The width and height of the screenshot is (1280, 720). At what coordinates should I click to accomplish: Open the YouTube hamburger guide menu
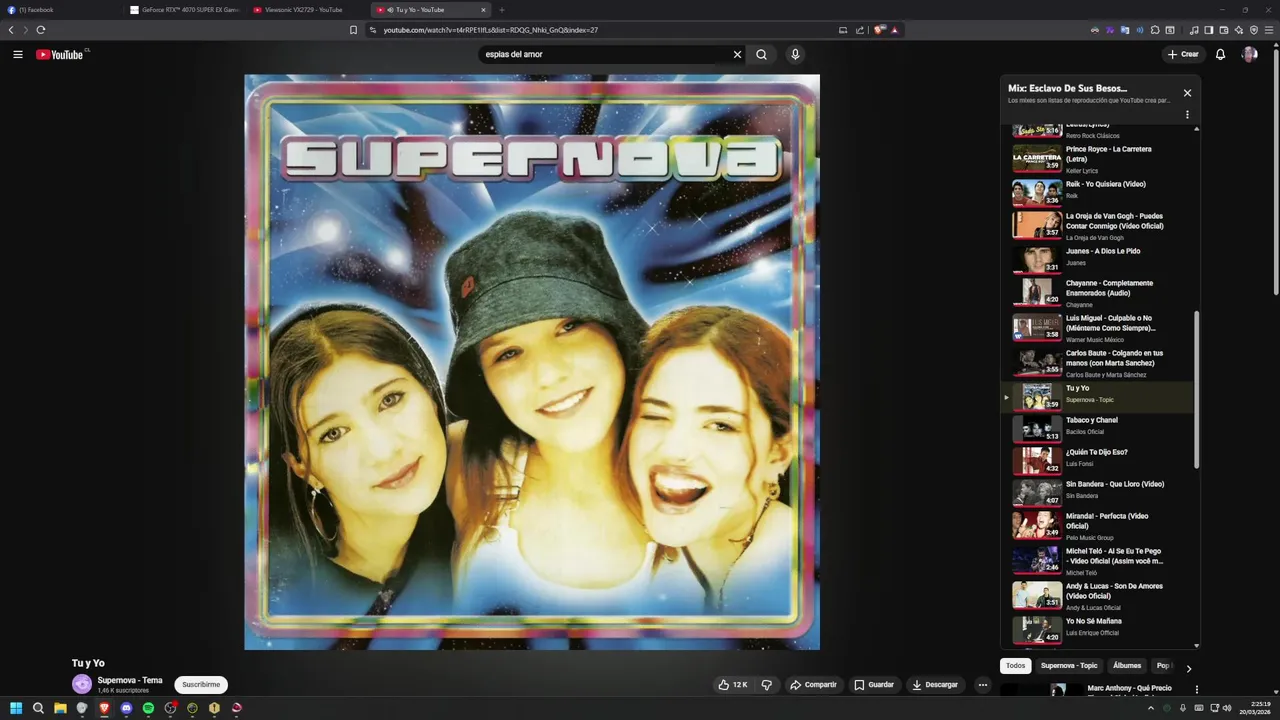coord(18,54)
